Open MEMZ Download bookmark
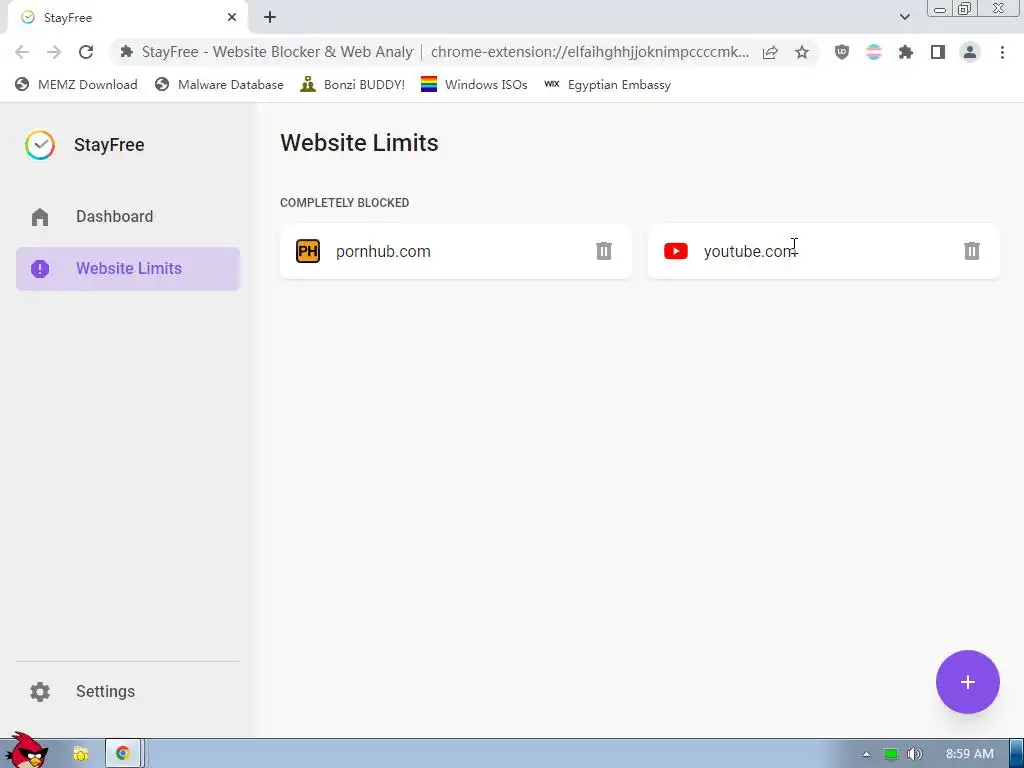 point(76,85)
